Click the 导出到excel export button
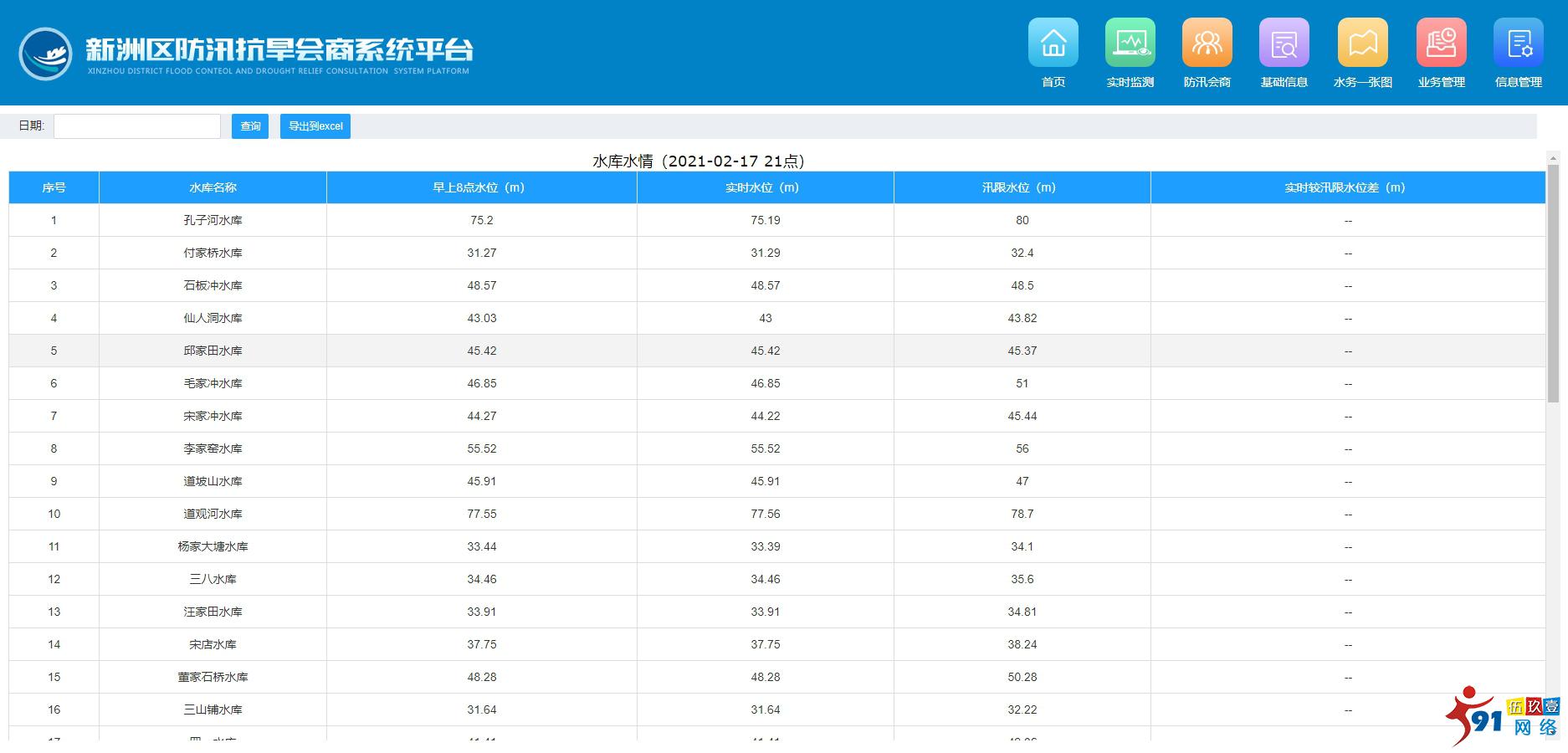Screen dimensions: 1568x753 coord(315,126)
